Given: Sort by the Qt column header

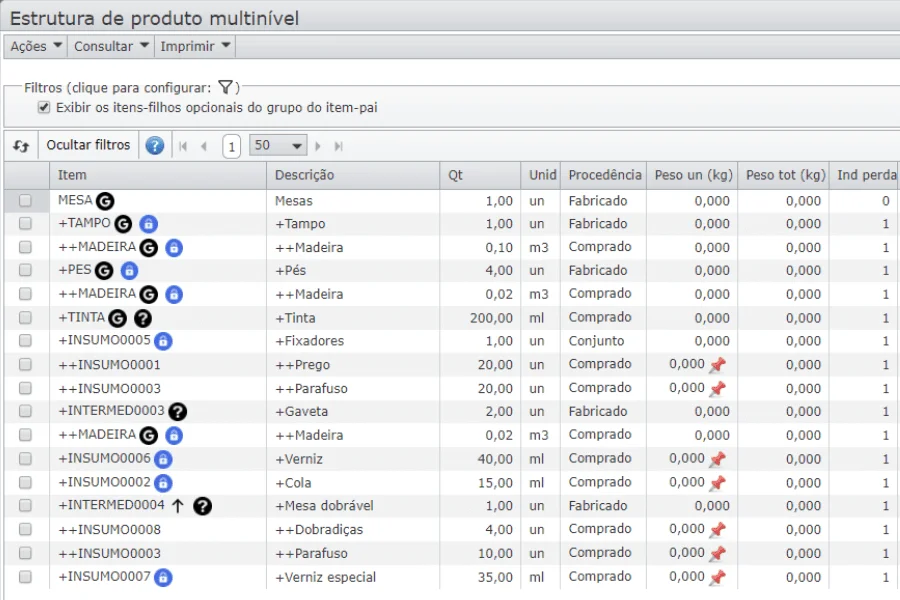Looking at the screenshot, I should tap(480, 175).
